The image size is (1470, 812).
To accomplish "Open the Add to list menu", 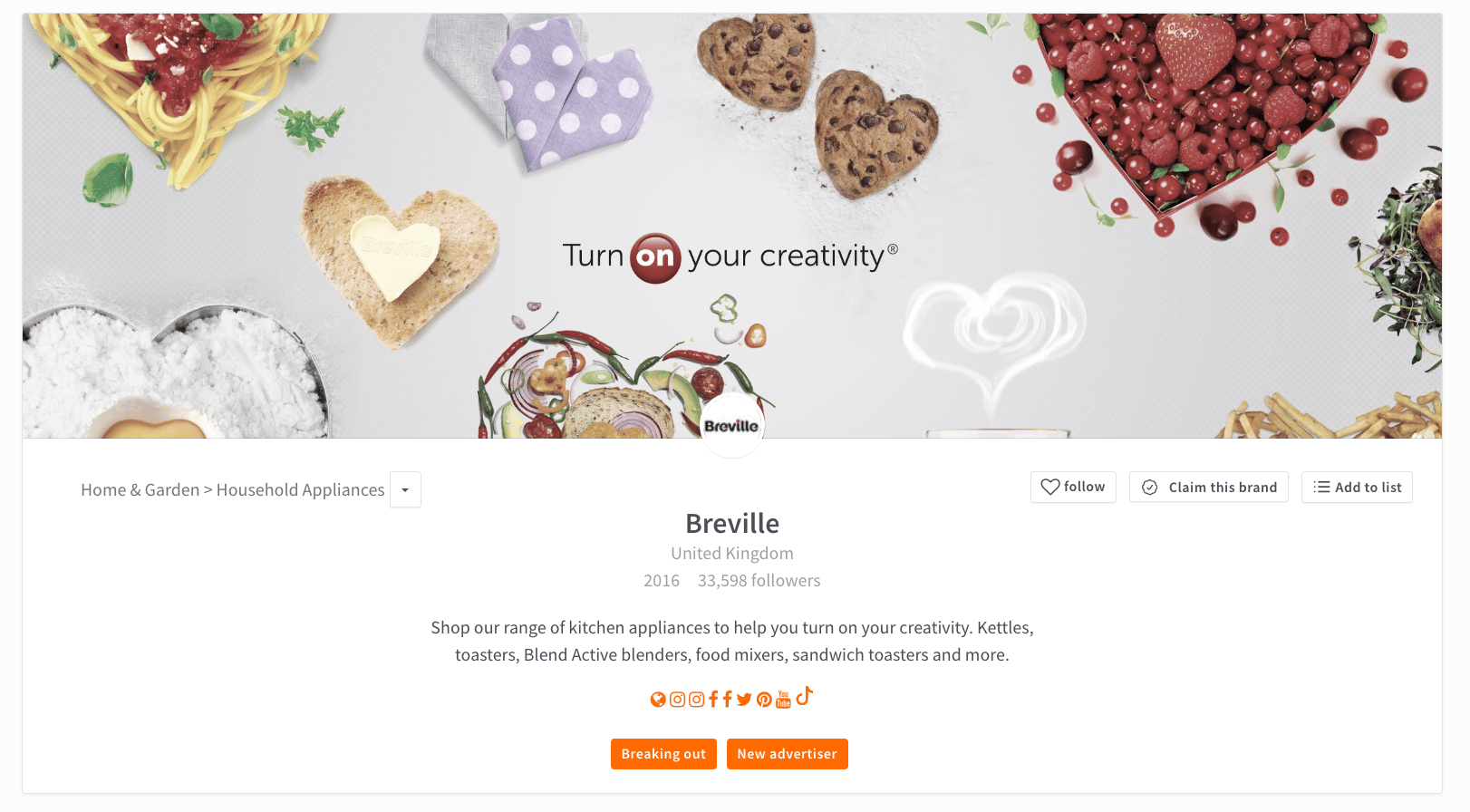I will [1357, 487].
